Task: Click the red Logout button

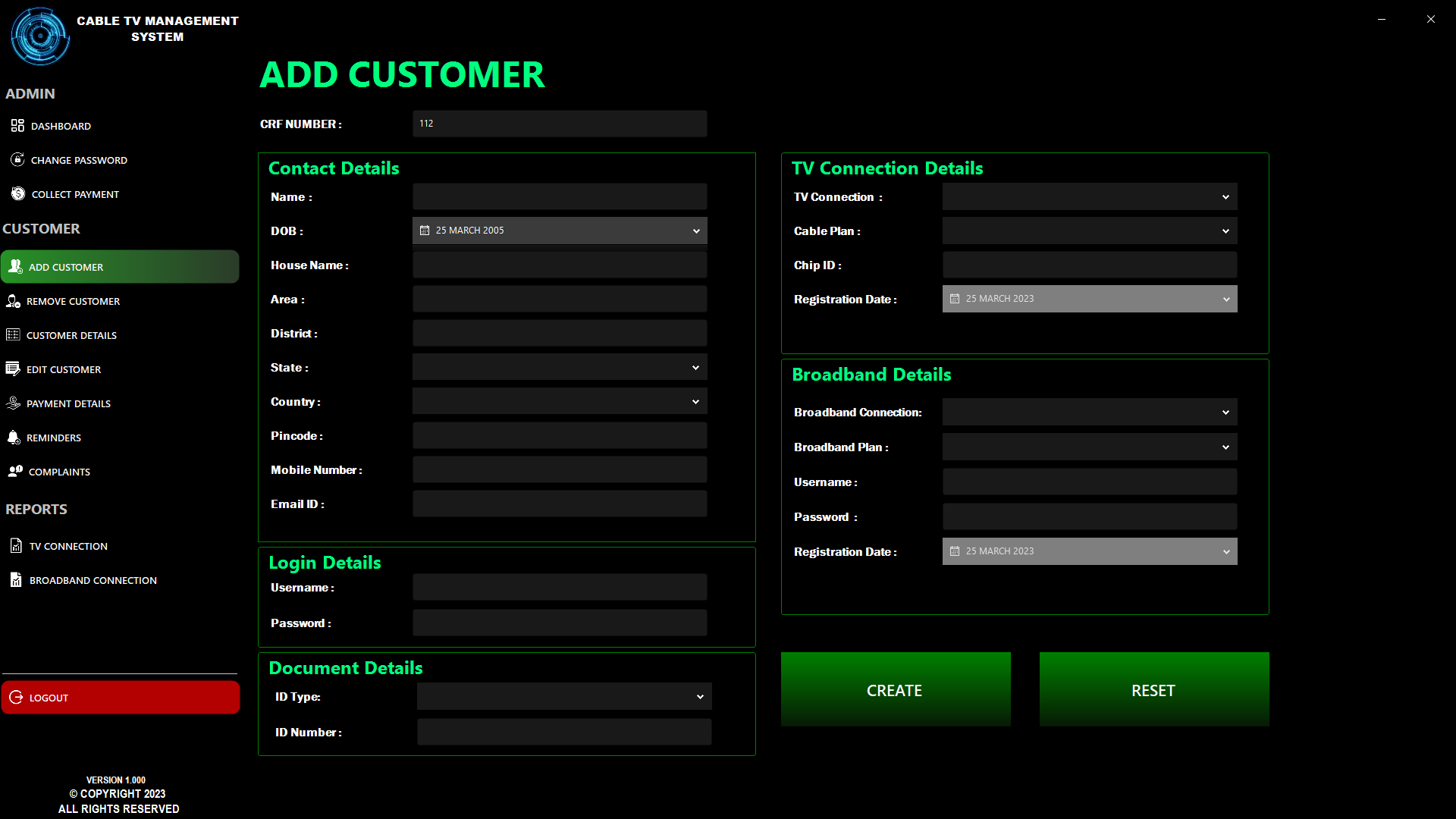Action: tap(121, 697)
